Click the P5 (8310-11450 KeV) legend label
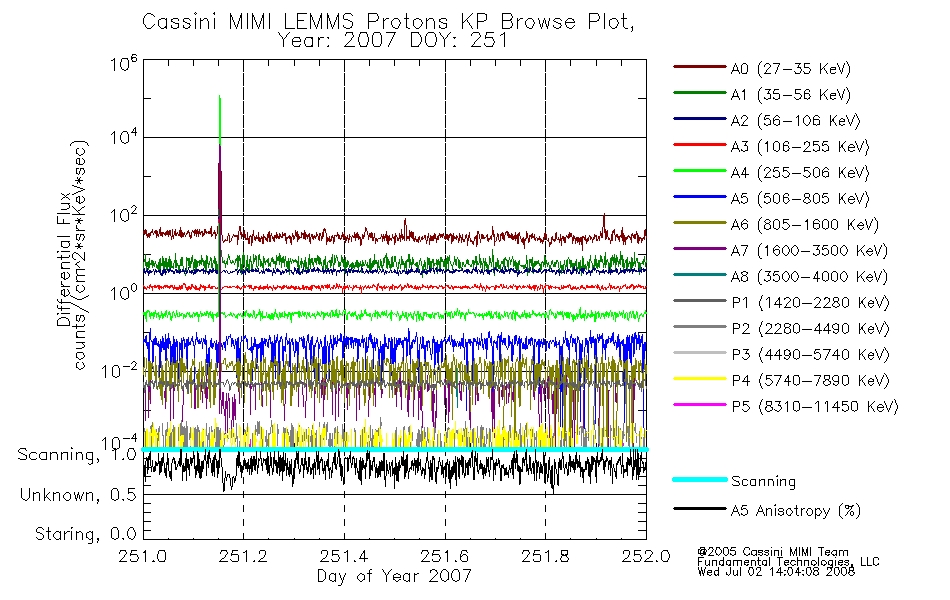 point(815,406)
